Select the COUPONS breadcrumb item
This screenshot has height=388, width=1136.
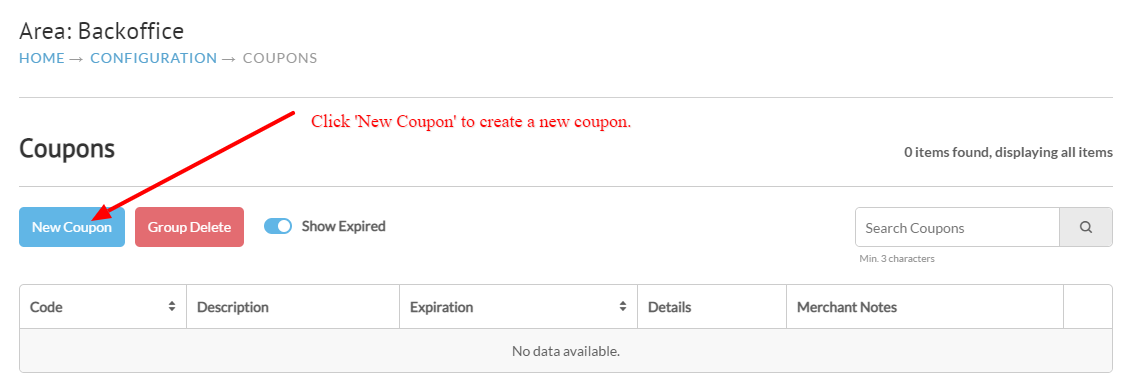pos(280,58)
